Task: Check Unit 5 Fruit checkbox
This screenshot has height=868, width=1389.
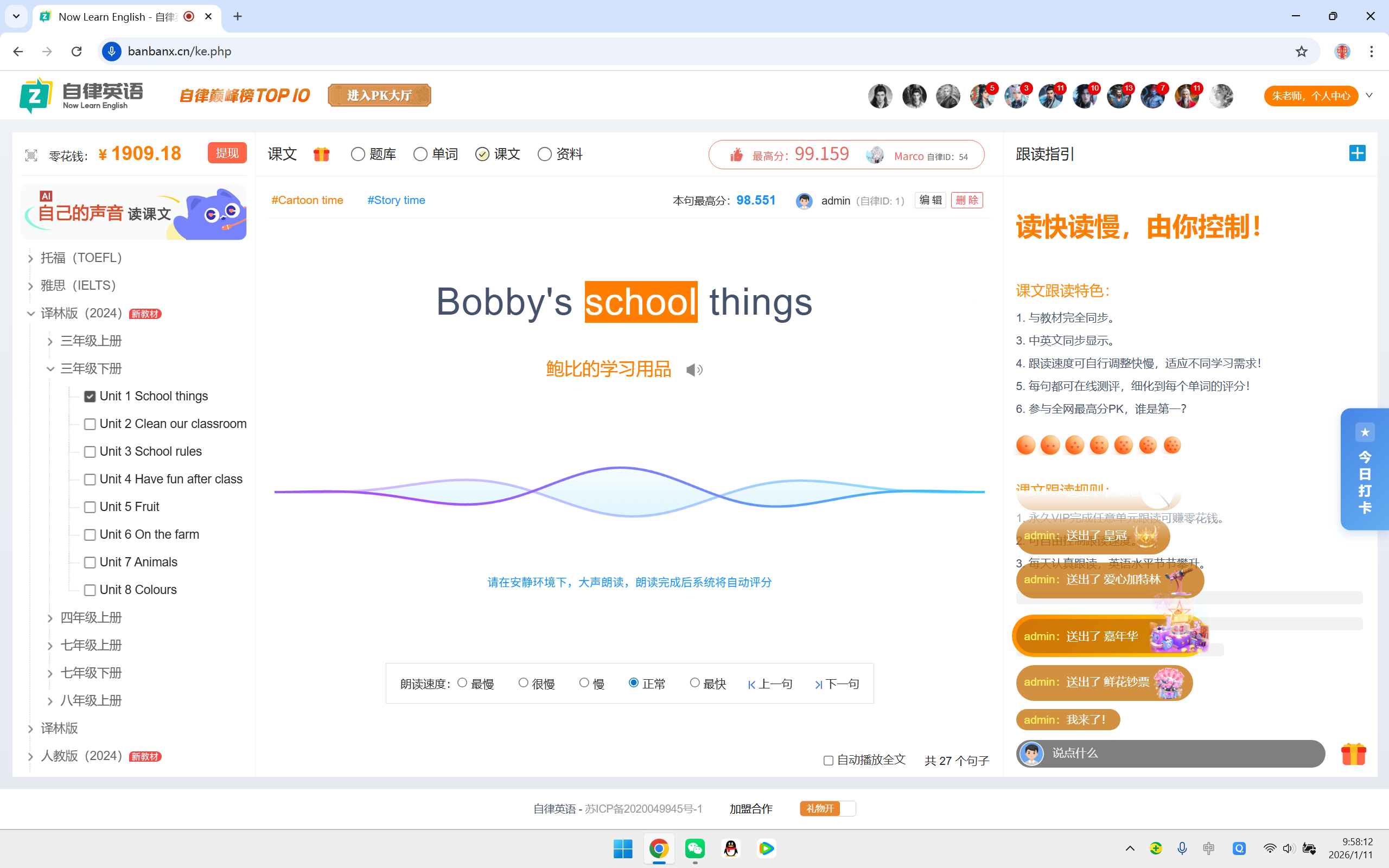Action: (x=90, y=507)
